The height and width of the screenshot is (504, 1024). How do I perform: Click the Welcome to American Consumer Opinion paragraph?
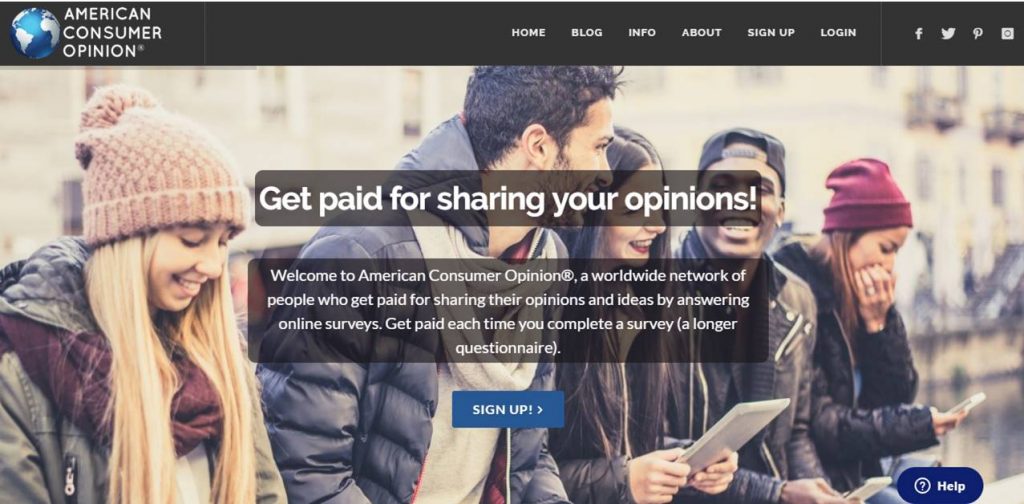point(508,311)
